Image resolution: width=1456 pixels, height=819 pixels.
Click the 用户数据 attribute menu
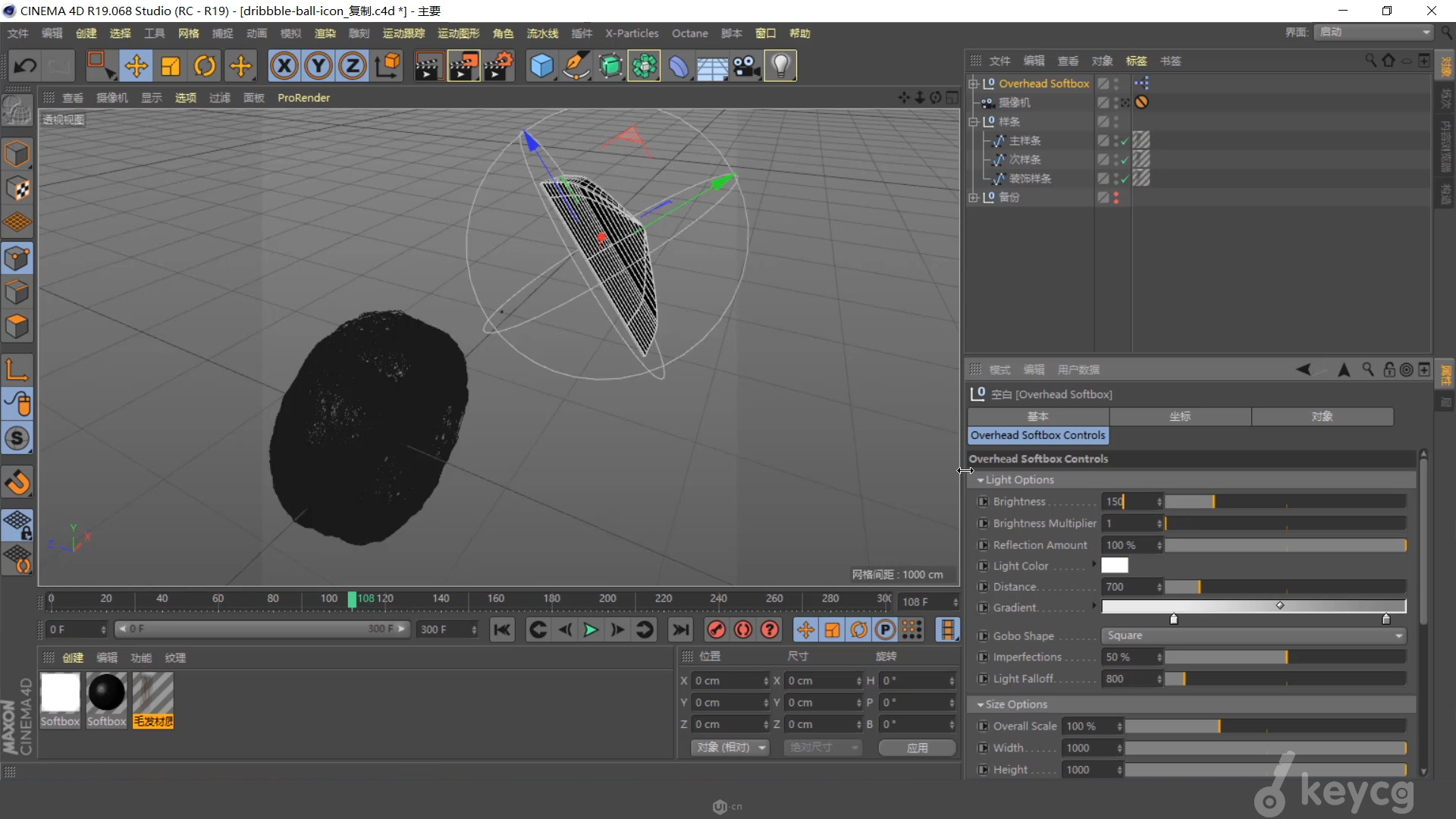(x=1078, y=370)
